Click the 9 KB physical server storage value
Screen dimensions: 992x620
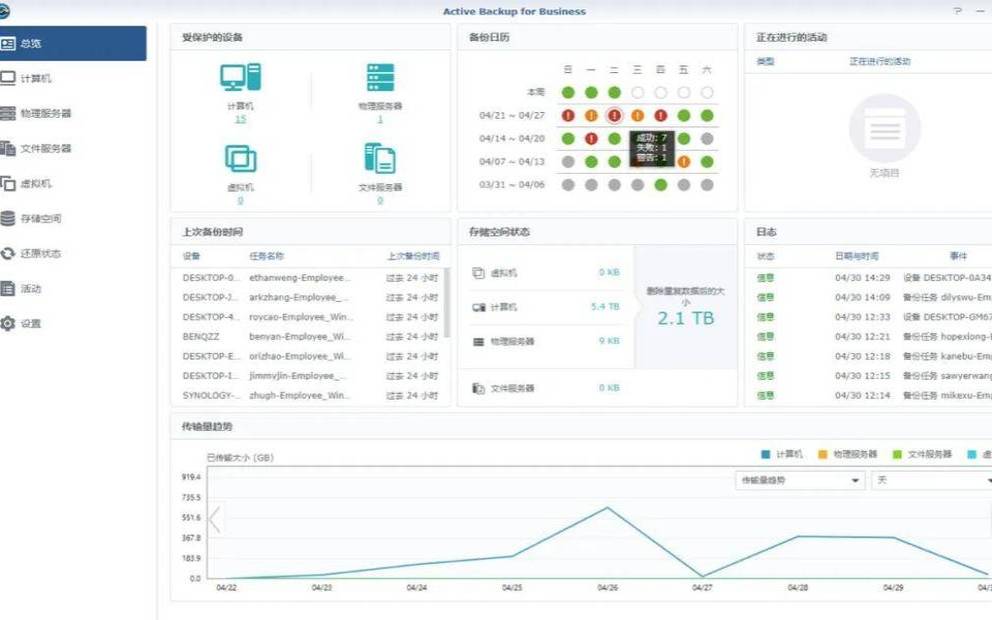[609, 341]
